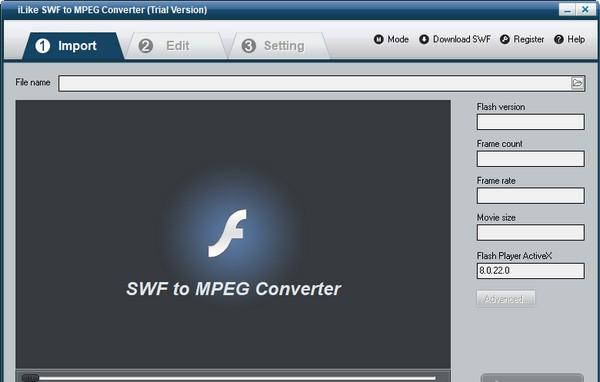Switch to the Edit tab
This screenshot has width=600, height=382.
[176, 46]
